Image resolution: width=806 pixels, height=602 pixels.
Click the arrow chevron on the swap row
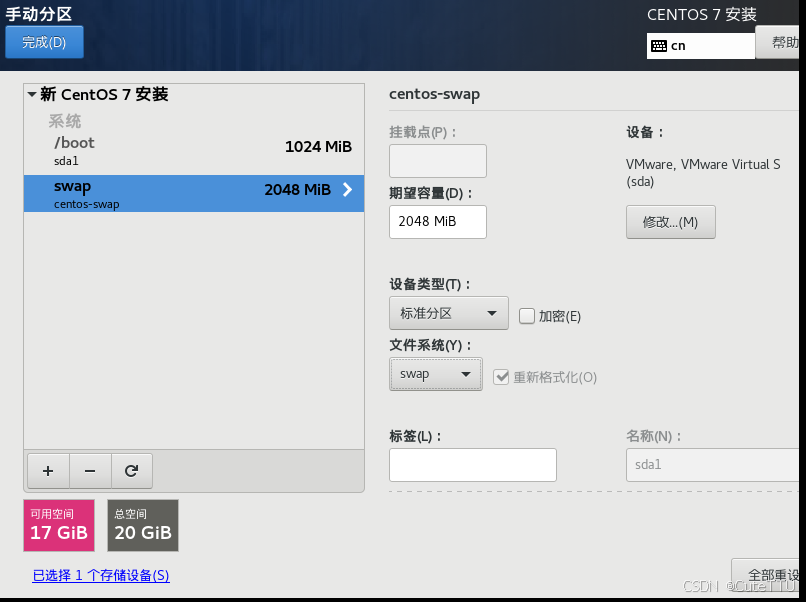pos(348,190)
